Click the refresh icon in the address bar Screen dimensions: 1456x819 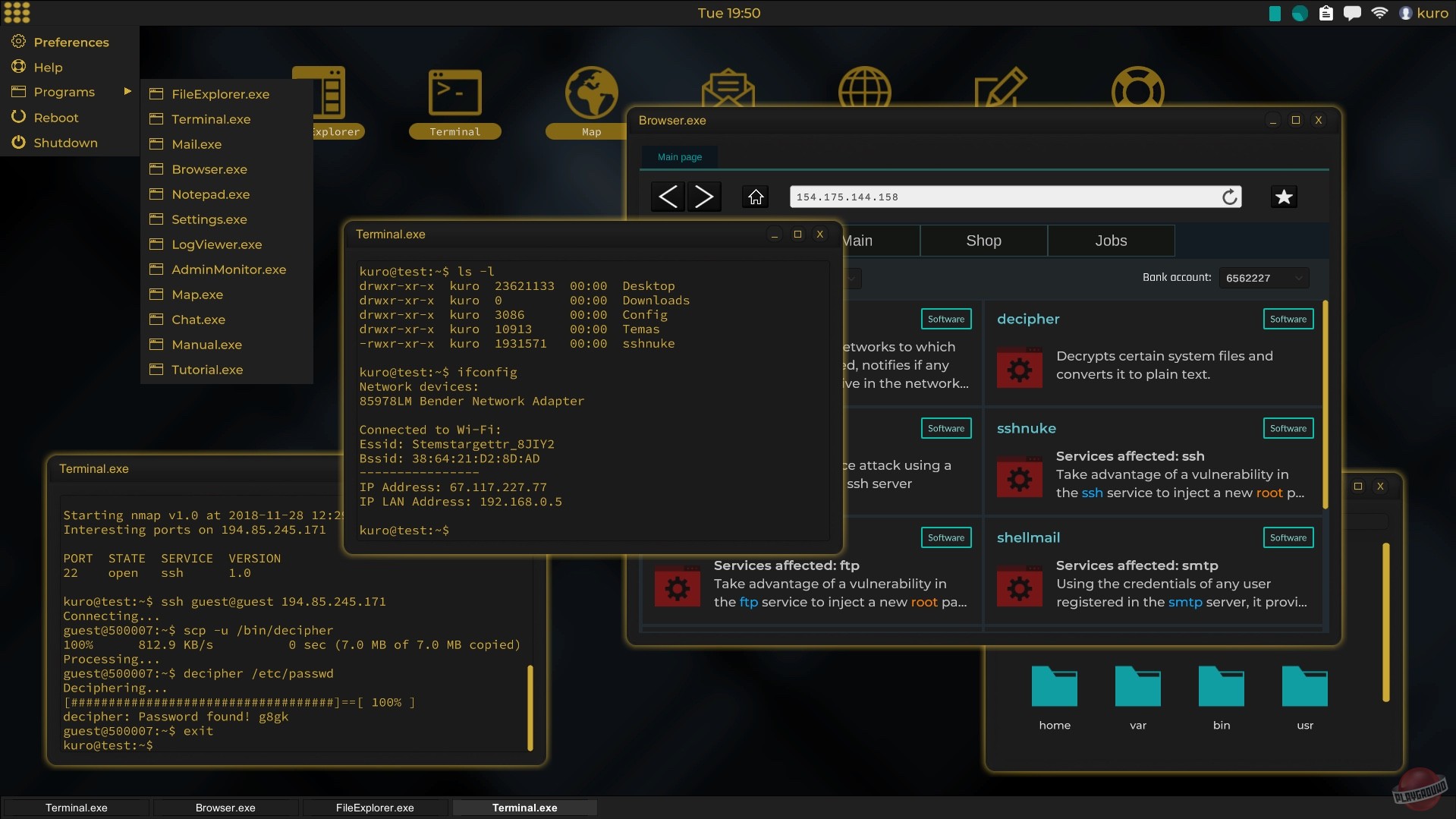[x=1229, y=197]
